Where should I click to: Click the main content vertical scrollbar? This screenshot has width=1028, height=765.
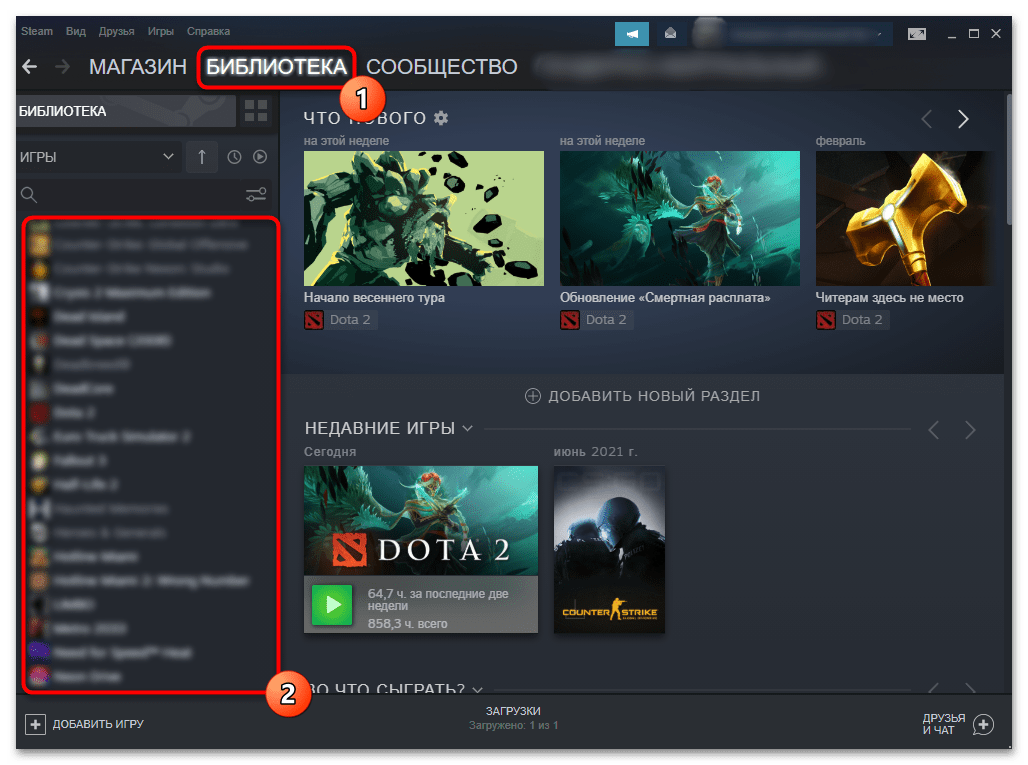click(x=1009, y=161)
